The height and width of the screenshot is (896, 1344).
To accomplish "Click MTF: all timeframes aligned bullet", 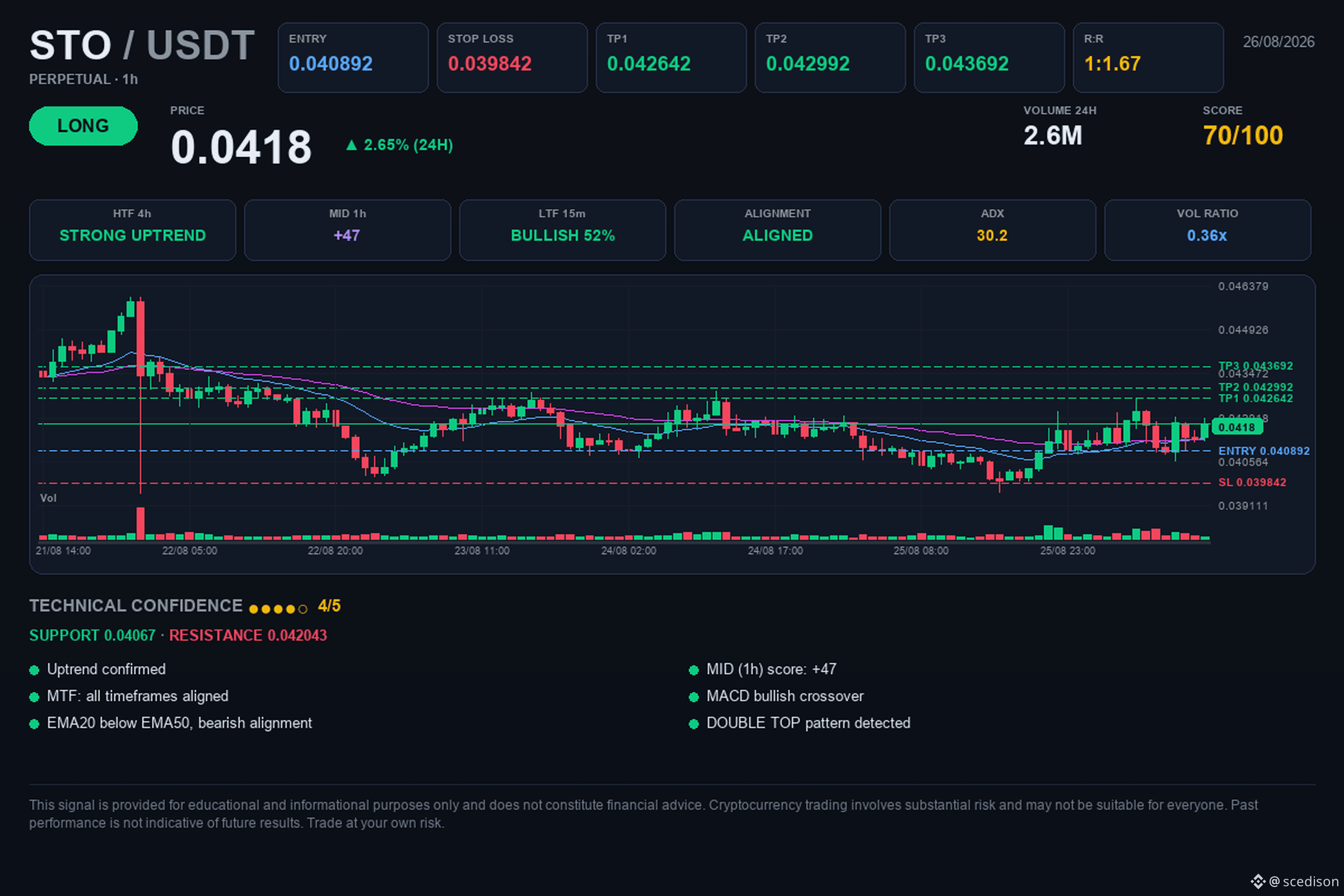I will (129, 696).
